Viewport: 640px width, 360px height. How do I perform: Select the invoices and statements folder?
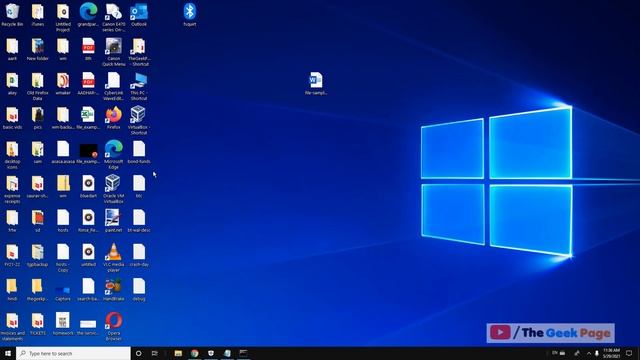pyautogui.click(x=12, y=326)
